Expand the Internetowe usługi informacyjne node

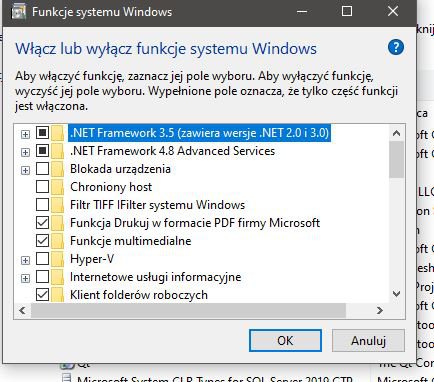coord(25,278)
